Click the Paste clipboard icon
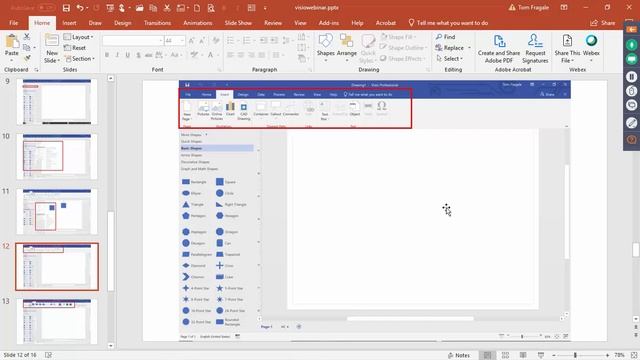The height and width of the screenshot is (360, 640). pyautogui.click(x=12, y=42)
